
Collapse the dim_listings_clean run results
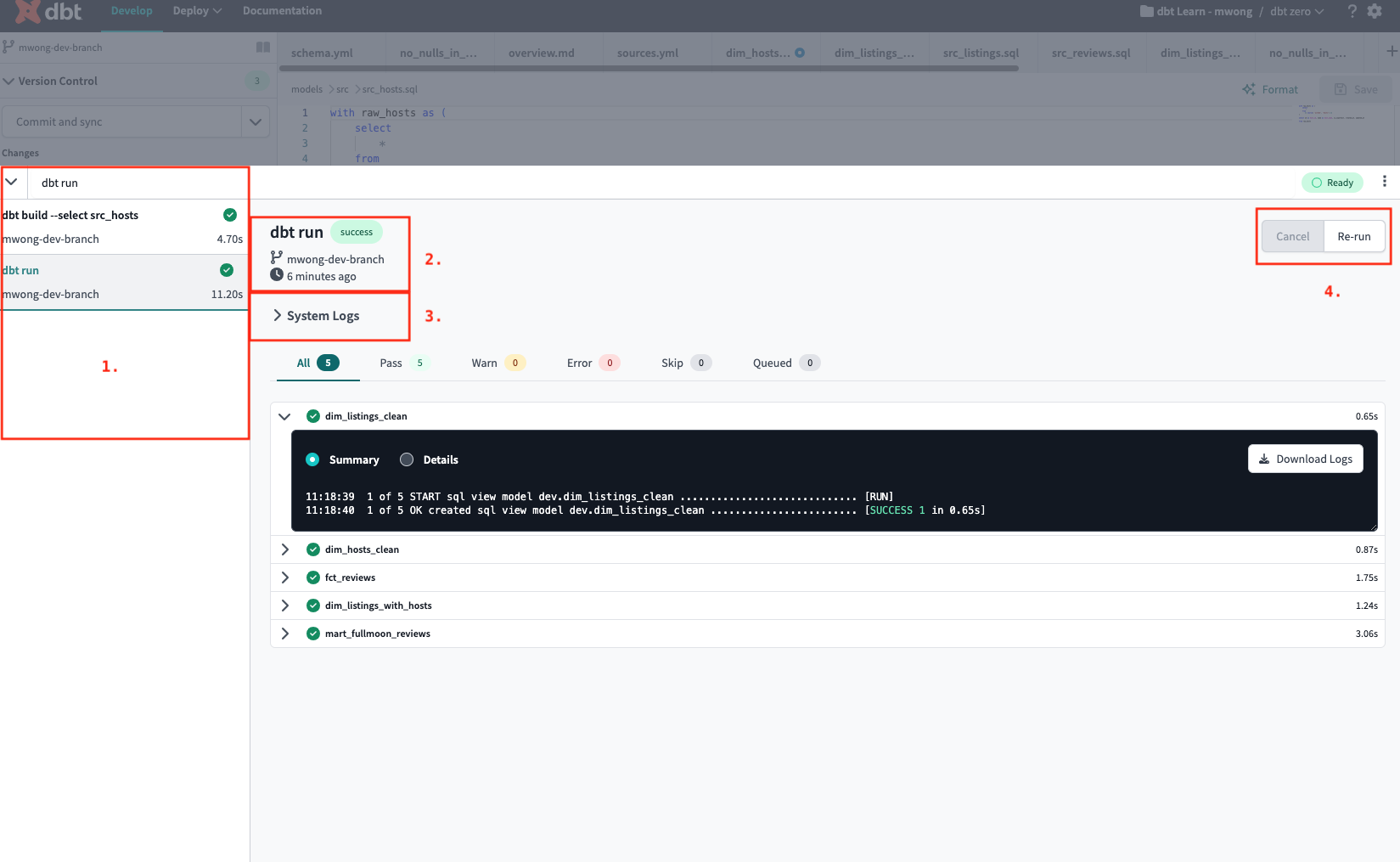click(x=284, y=416)
